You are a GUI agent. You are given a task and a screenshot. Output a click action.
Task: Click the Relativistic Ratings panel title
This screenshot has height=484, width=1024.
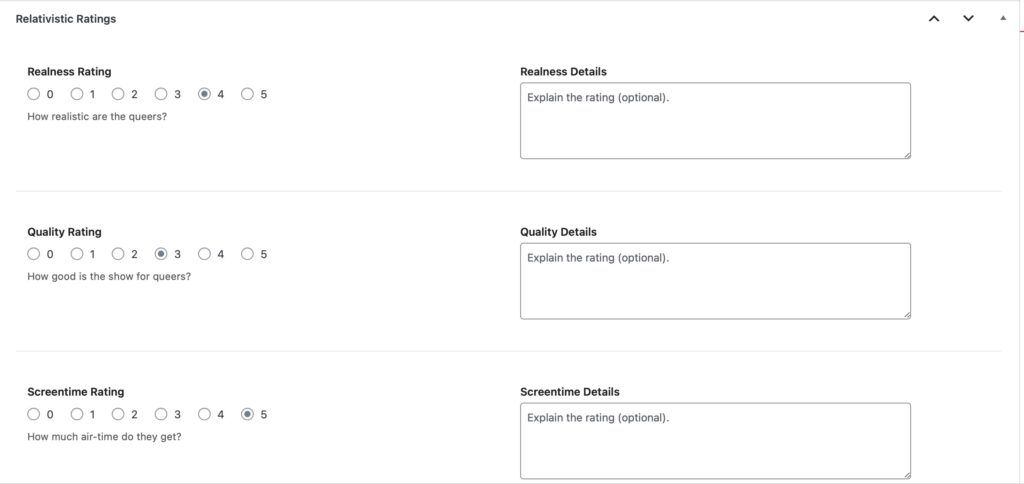click(x=66, y=18)
